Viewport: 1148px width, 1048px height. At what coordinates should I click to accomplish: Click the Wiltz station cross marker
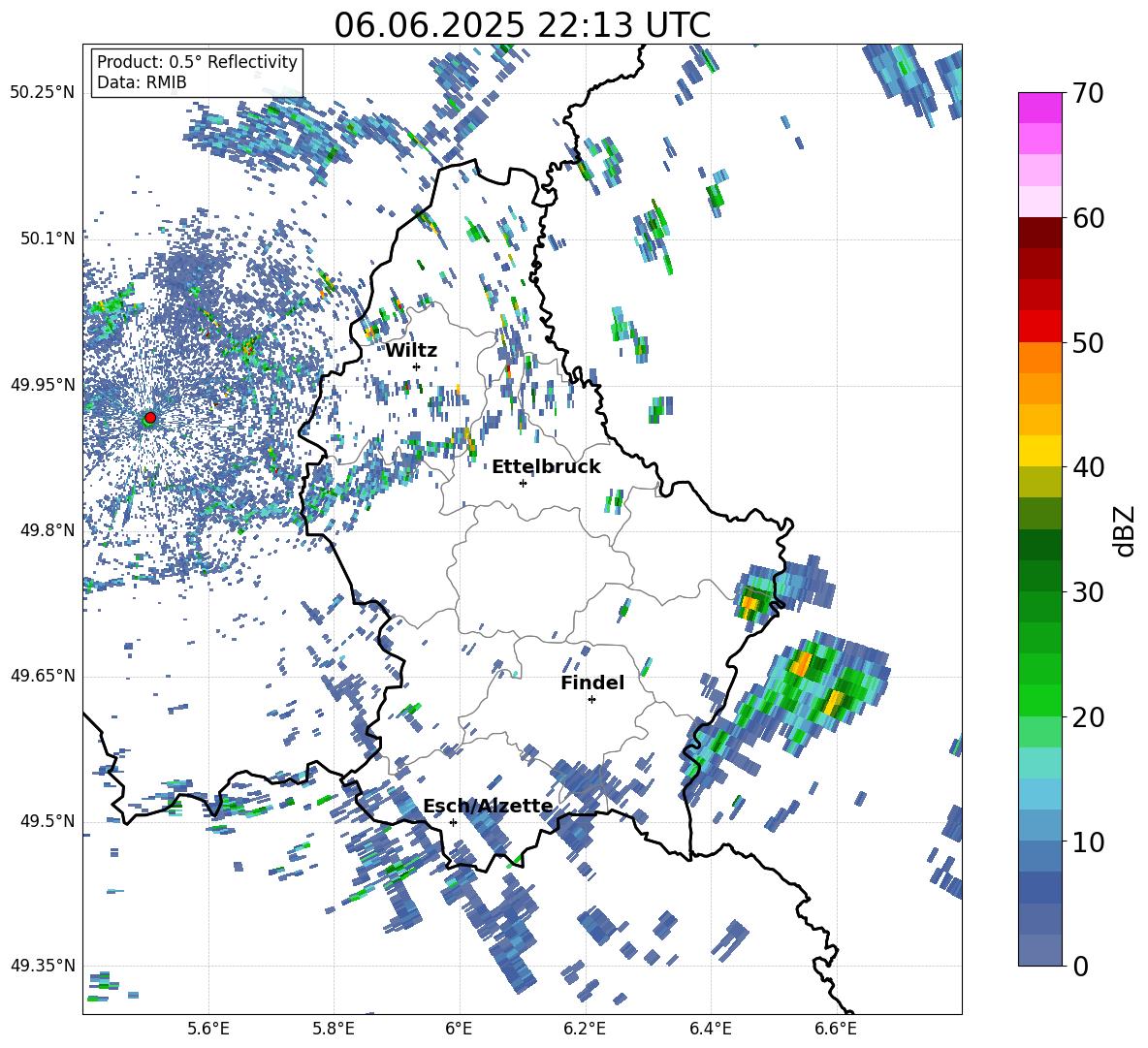[x=417, y=366]
